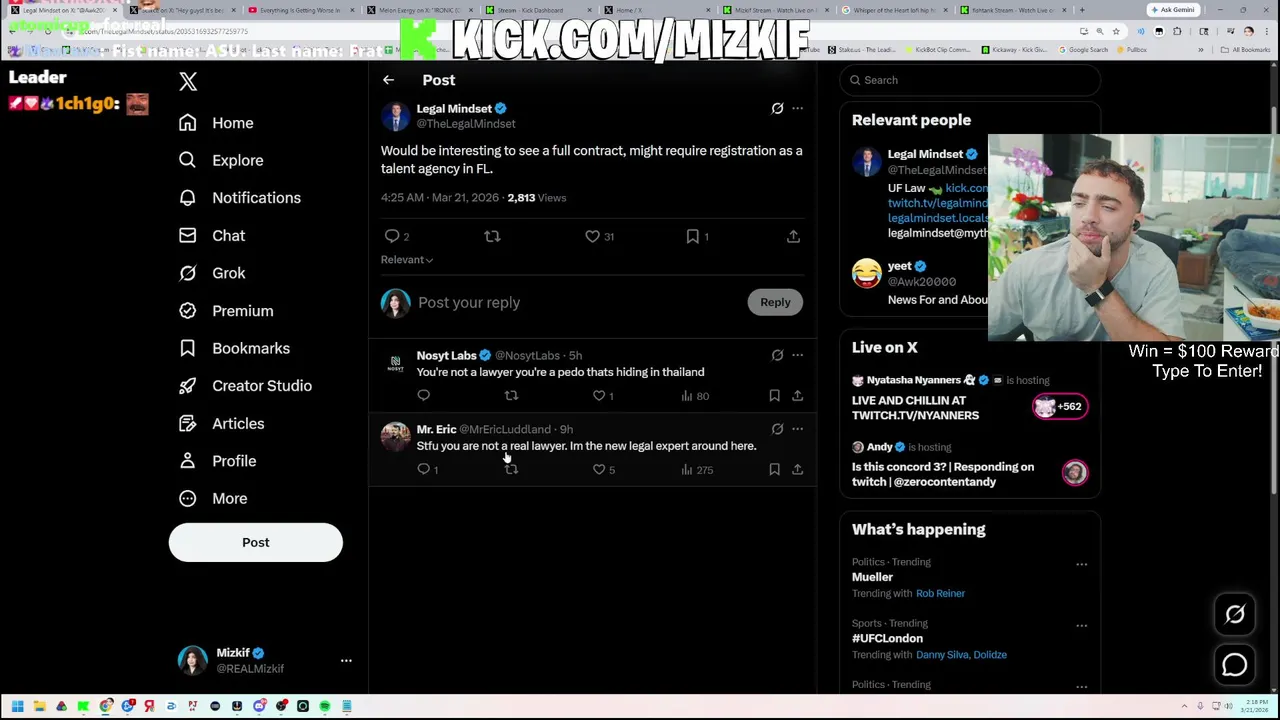Click the X logo icon
Image resolution: width=1280 pixels, height=720 pixels.
pos(188,81)
